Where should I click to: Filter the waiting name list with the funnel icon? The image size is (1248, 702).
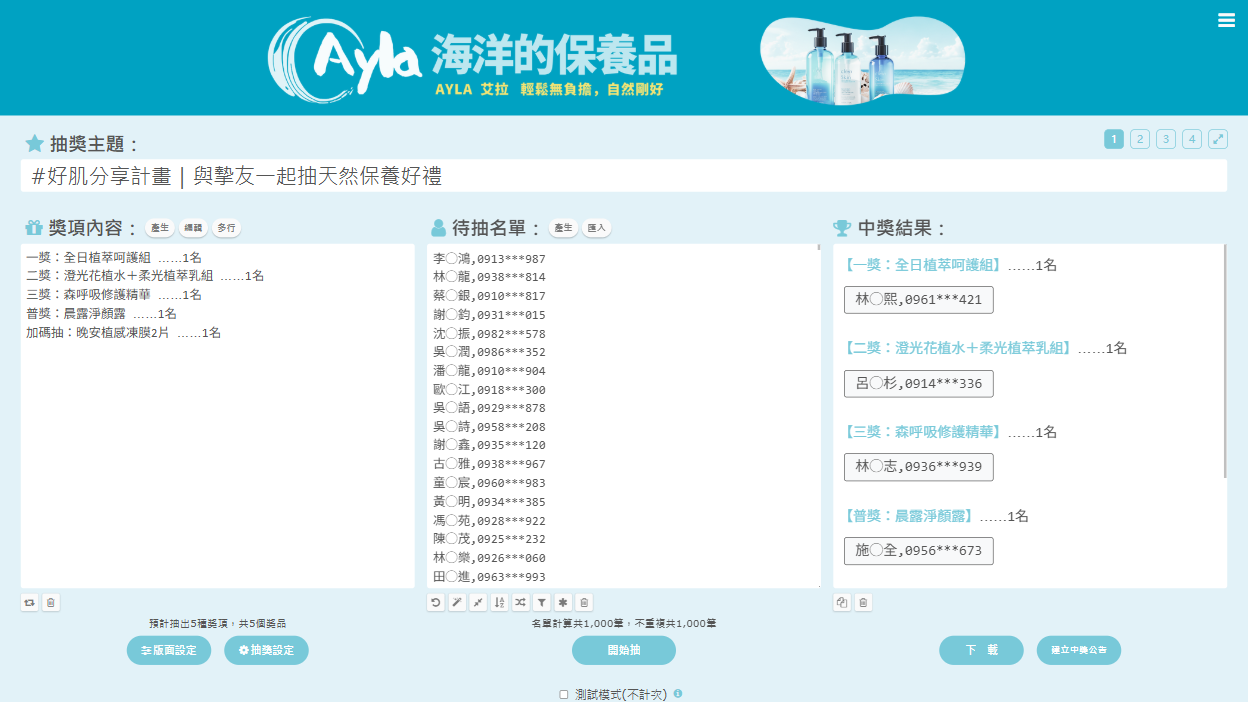pyautogui.click(x=542, y=602)
